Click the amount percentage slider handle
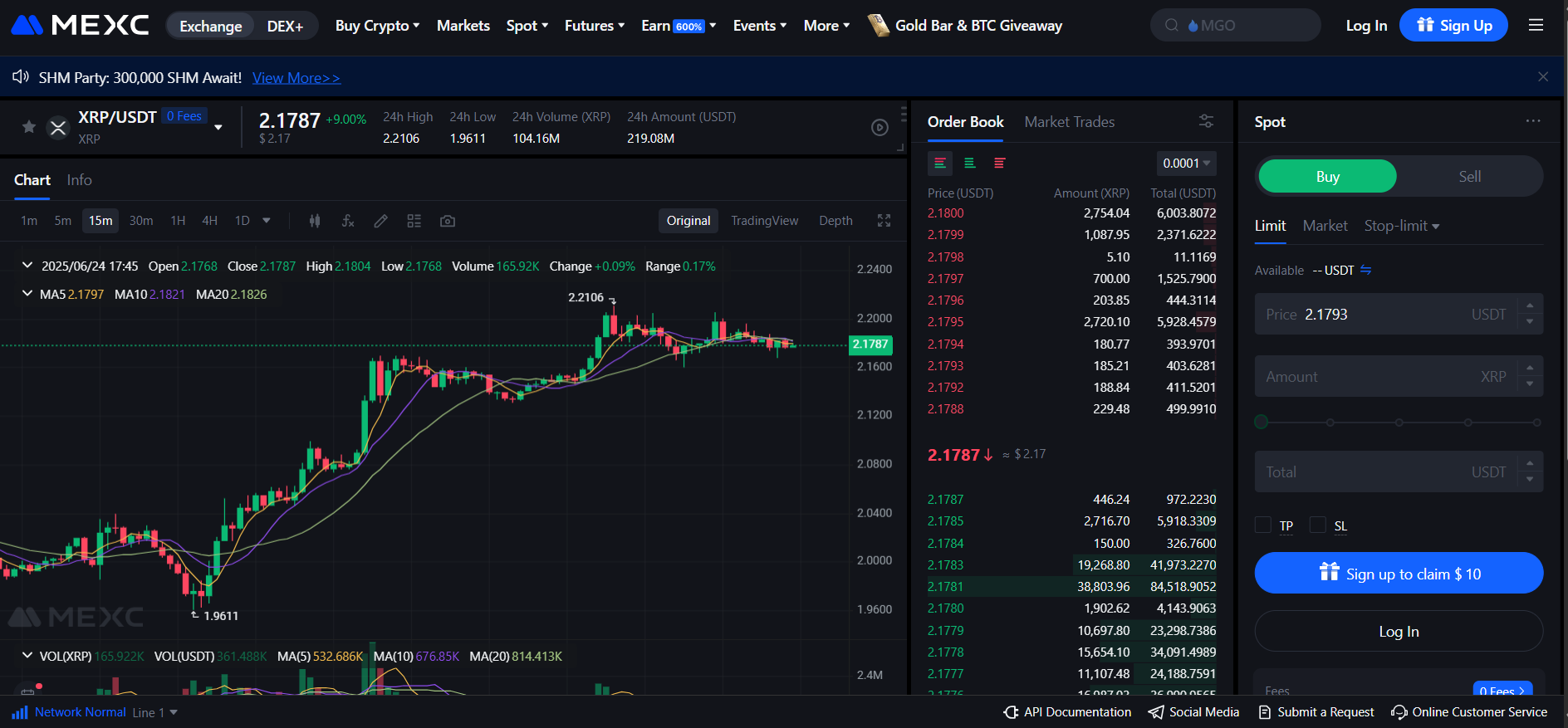Screen dimensions: 1568x728 pyautogui.click(x=1262, y=422)
